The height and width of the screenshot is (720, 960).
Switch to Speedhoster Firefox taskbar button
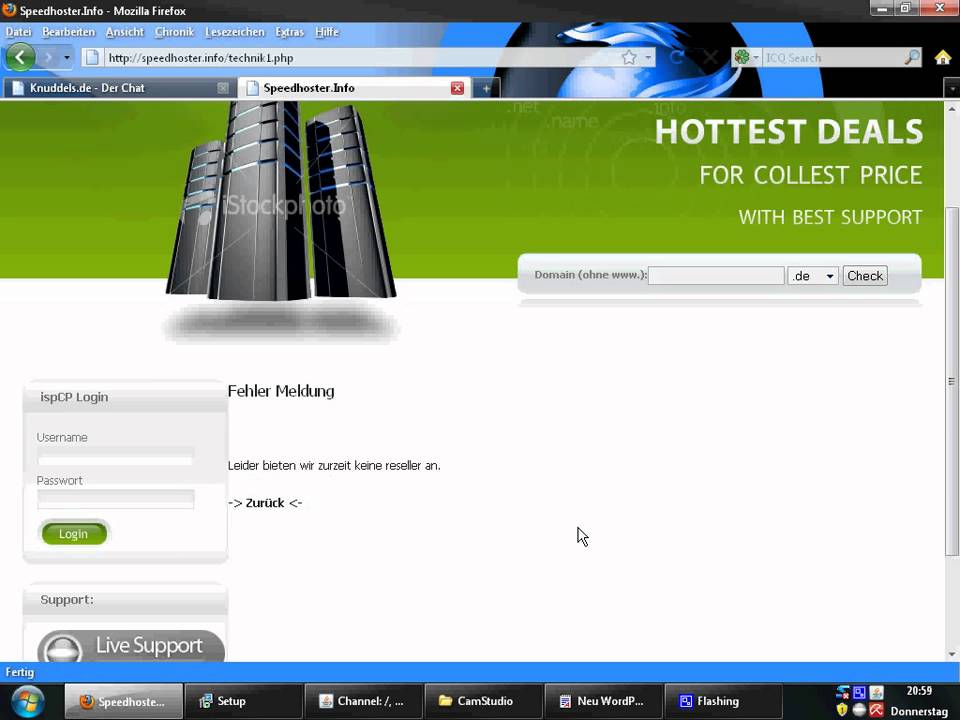pyautogui.click(x=123, y=701)
